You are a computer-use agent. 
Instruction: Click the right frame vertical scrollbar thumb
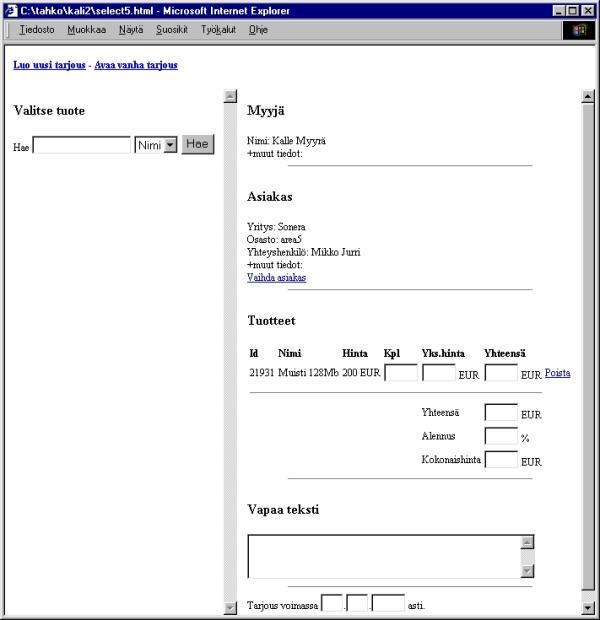[x=588, y=347]
